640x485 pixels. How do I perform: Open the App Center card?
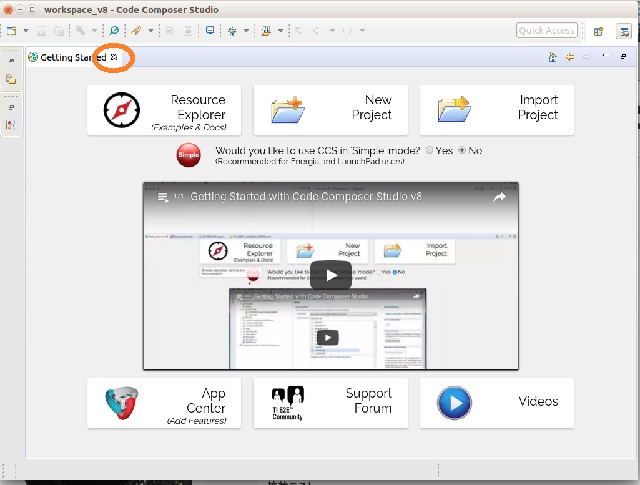point(164,403)
